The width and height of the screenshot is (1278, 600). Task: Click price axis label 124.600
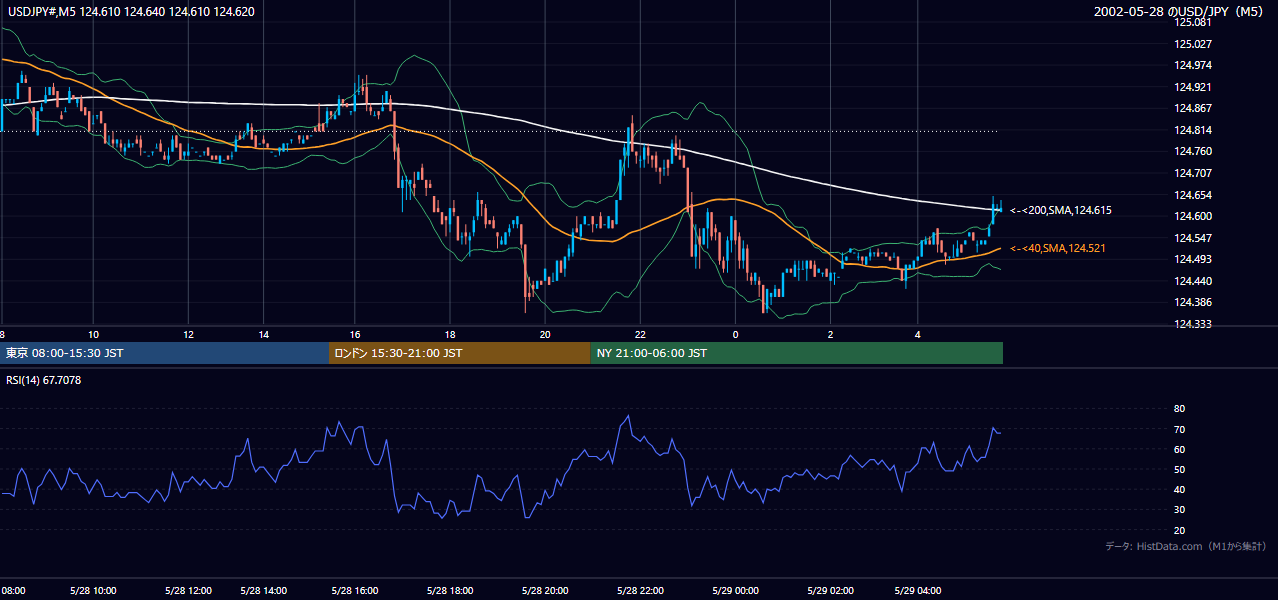[1192, 217]
